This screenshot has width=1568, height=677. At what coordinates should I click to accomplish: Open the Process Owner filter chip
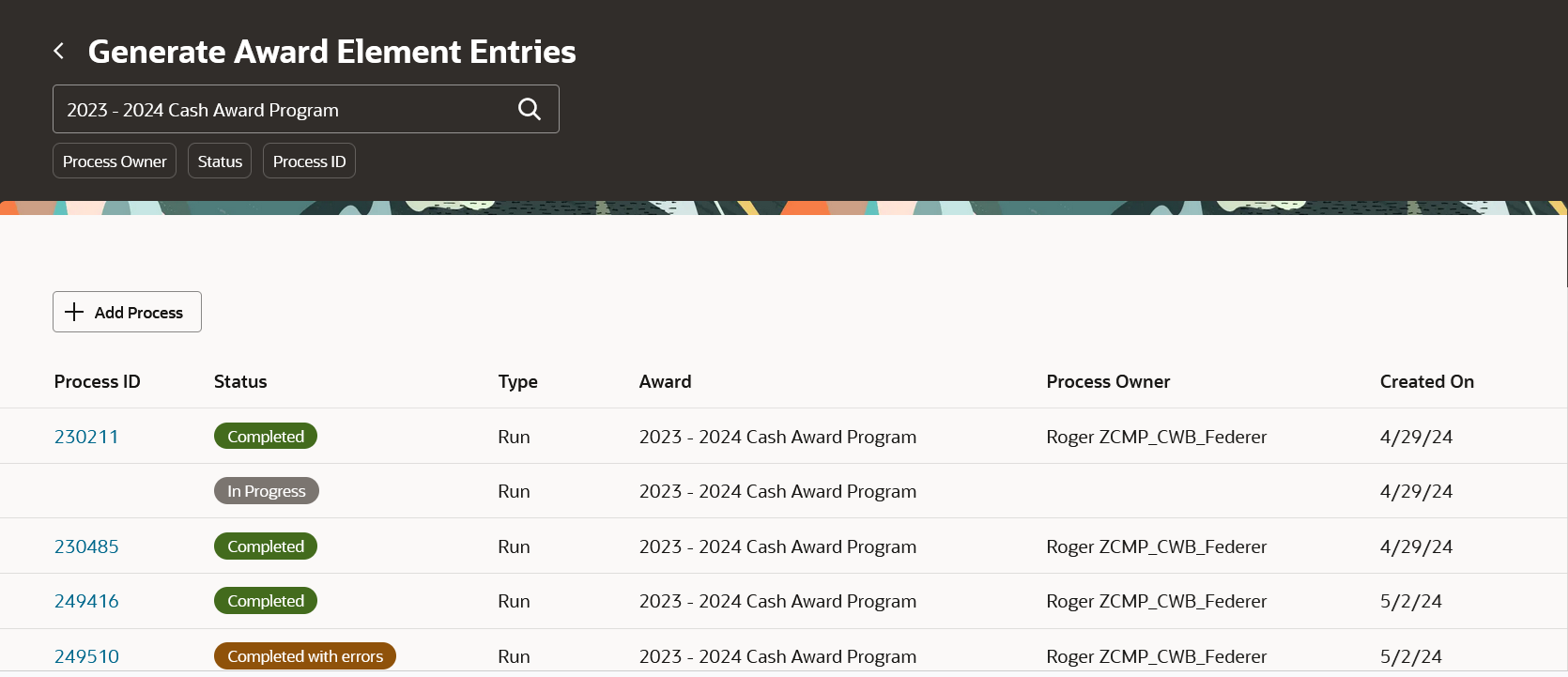pyautogui.click(x=115, y=162)
